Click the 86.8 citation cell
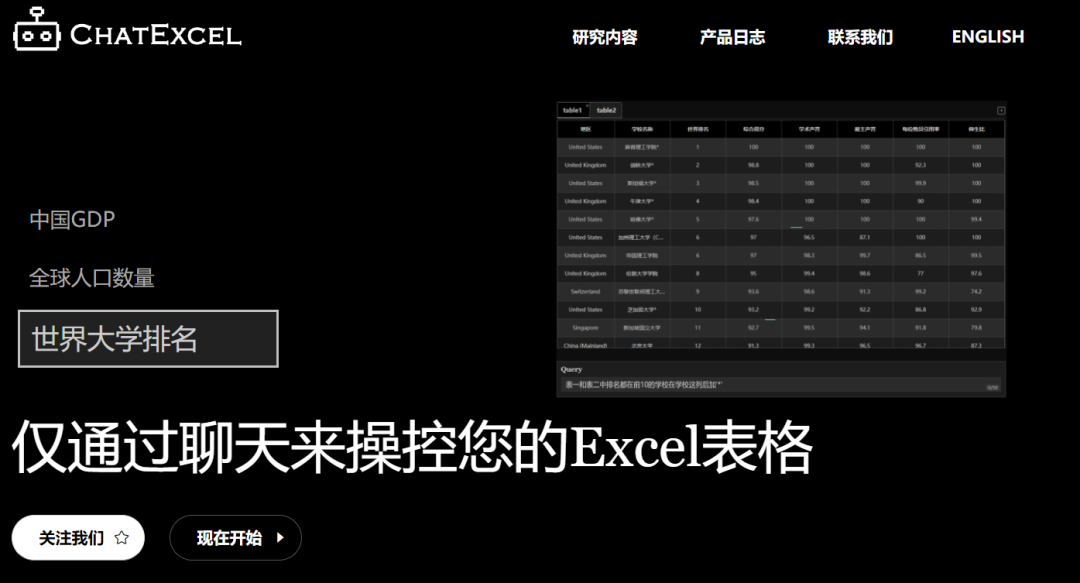 pyautogui.click(x=921, y=309)
